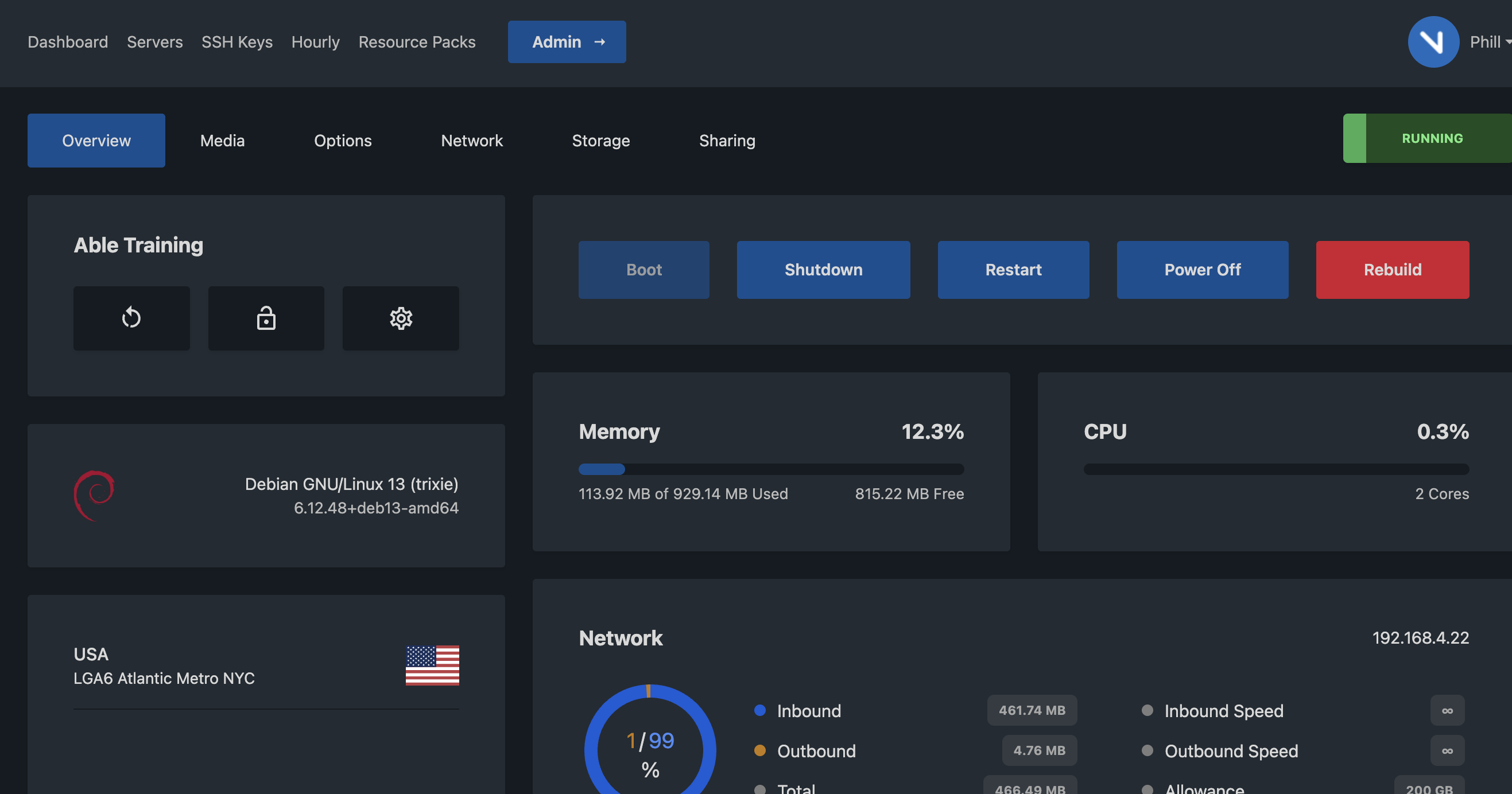Toggle the Inbound legend dot on Network chart
The width and height of the screenshot is (1512, 794).
point(760,710)
